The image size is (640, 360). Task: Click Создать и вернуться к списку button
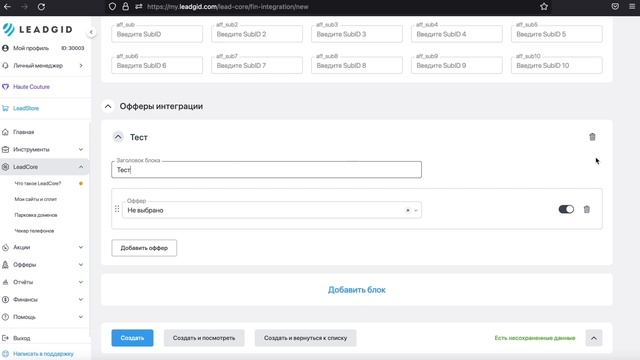pyautogui.click(x=305, y=338)
